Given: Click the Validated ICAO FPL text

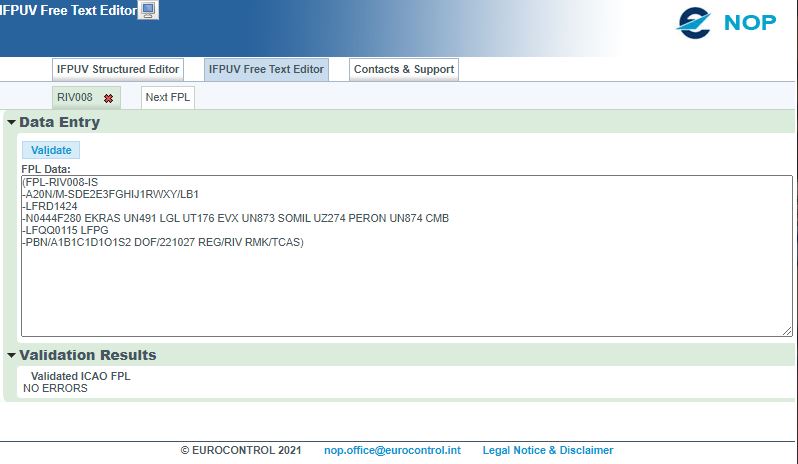Looking at the screenshot, I should click(x=80, y=376).
